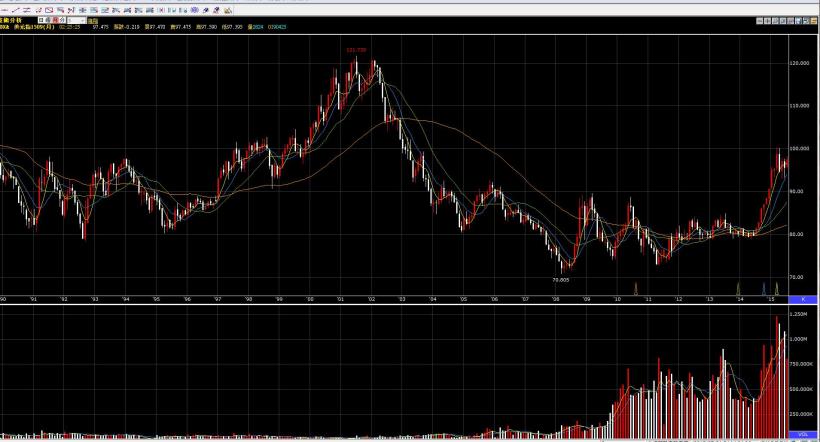Image resolution: width=820 pixels, height=442 pixels.
Task: Click the 750.000K volume axis label
Action: click(801, 364)
